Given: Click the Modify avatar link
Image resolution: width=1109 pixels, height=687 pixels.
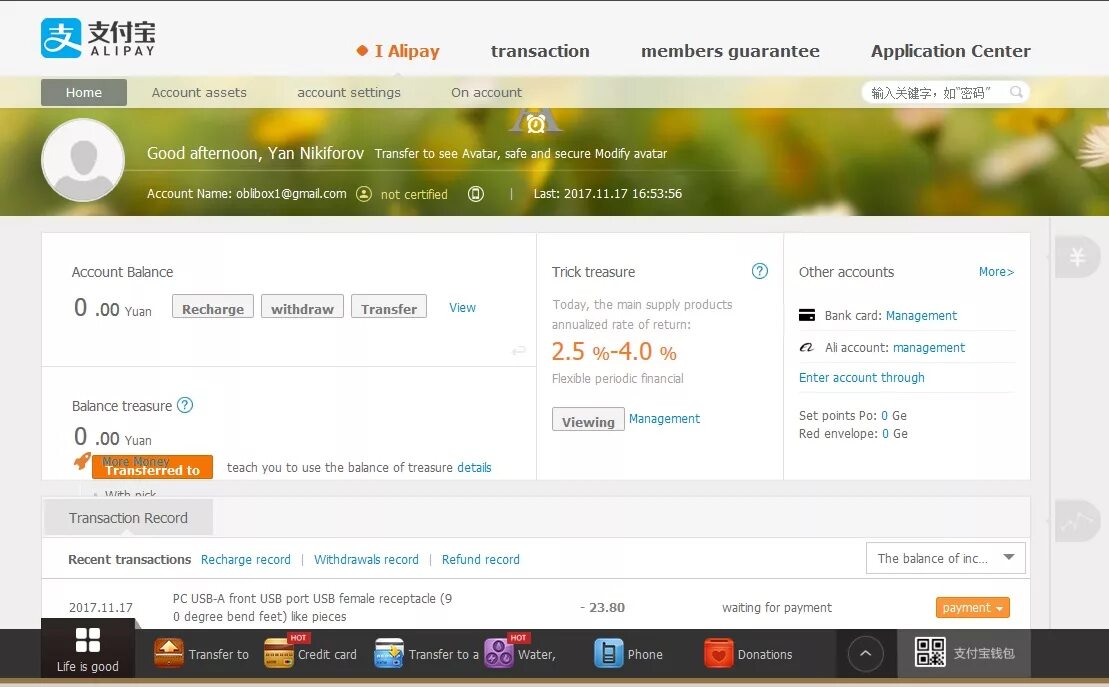Looking at the screenshot, I should (631, 154).
